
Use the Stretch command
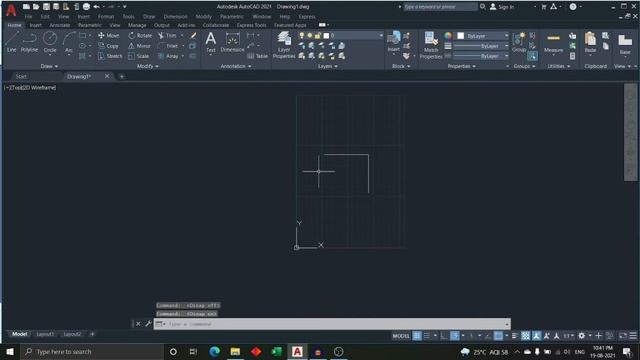110,56
